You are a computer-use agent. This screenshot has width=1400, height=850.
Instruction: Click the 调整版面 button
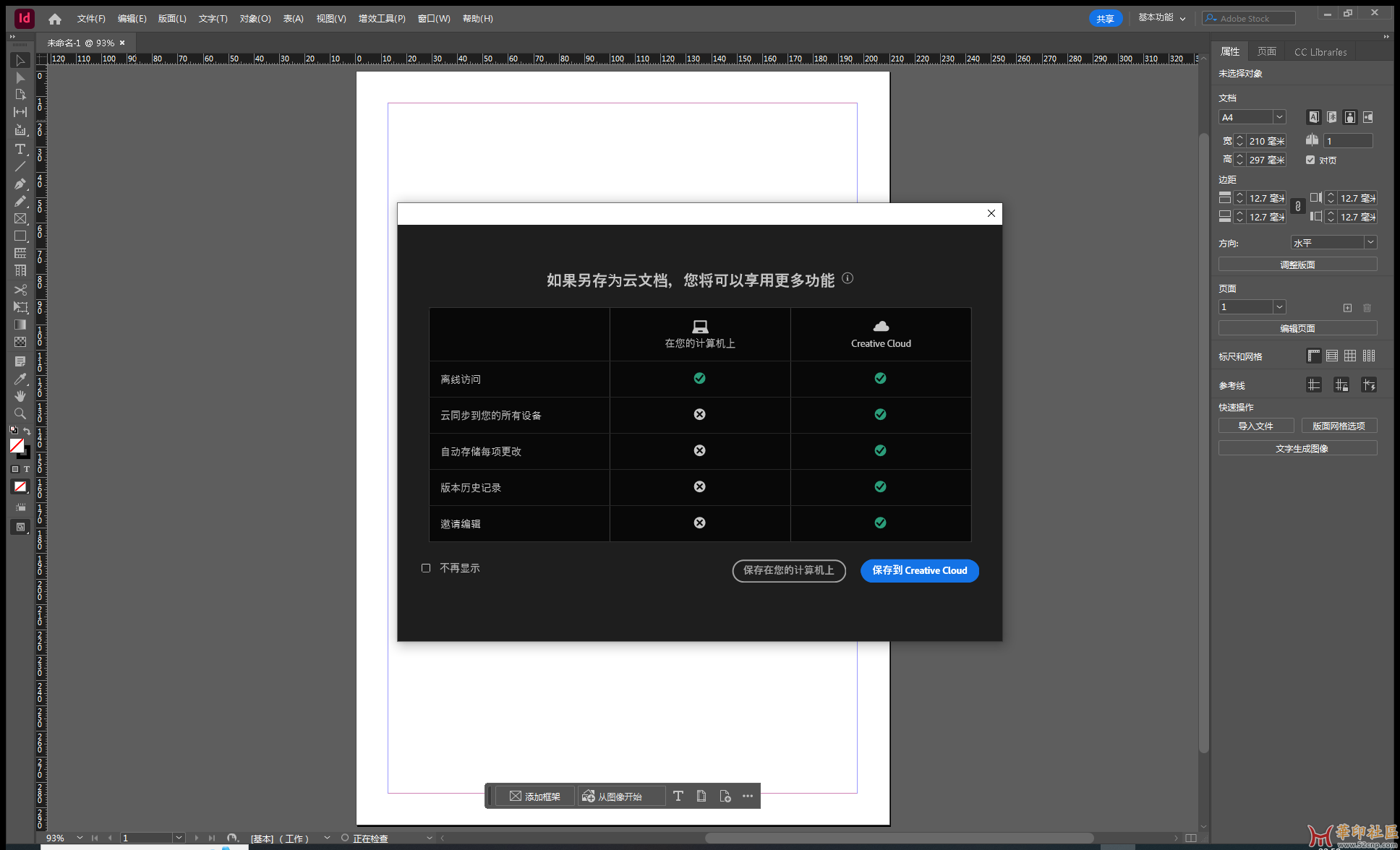pyautogui.click(x=1298, y=265)
